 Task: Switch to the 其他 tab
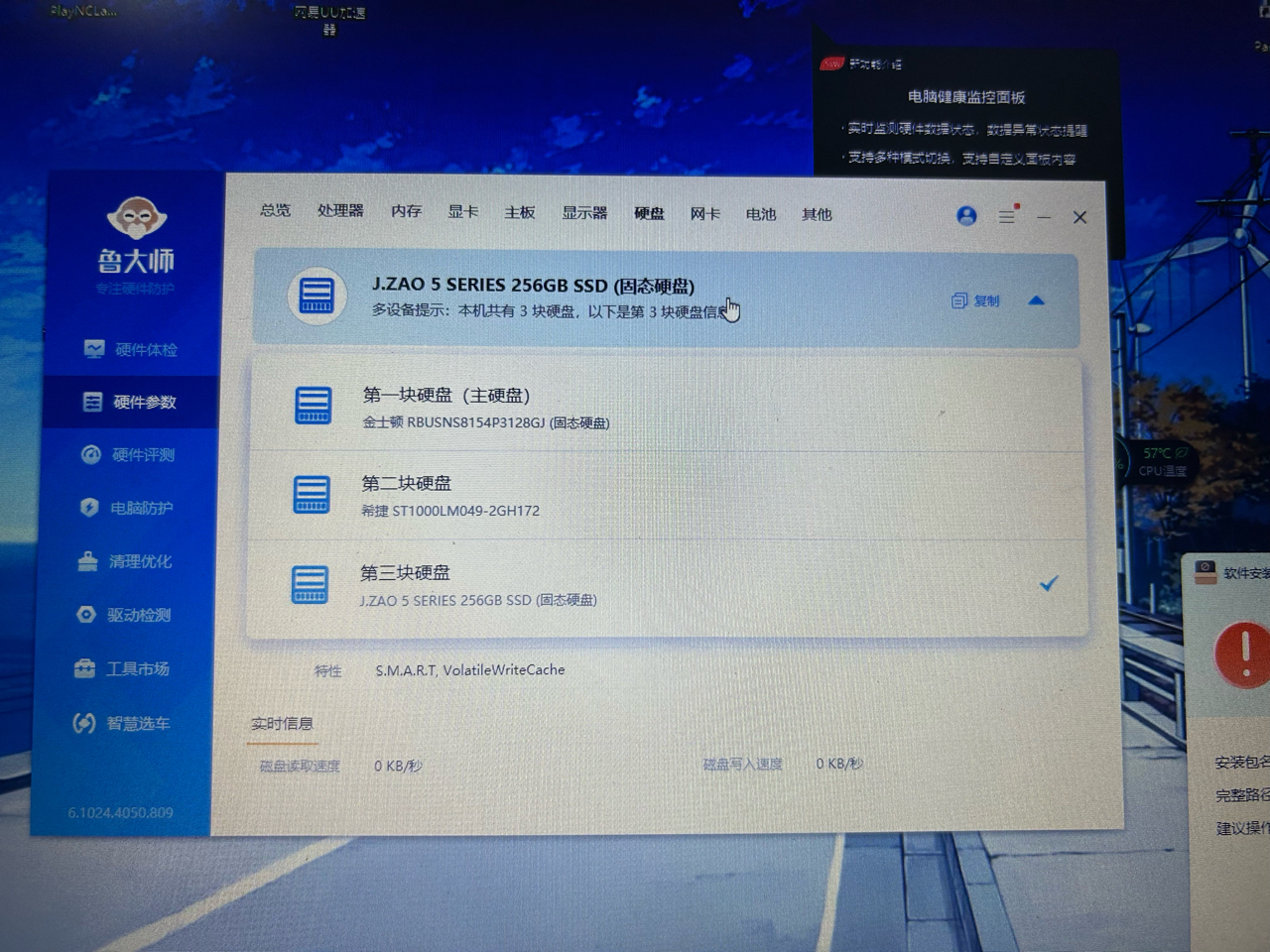coord(817,214)
